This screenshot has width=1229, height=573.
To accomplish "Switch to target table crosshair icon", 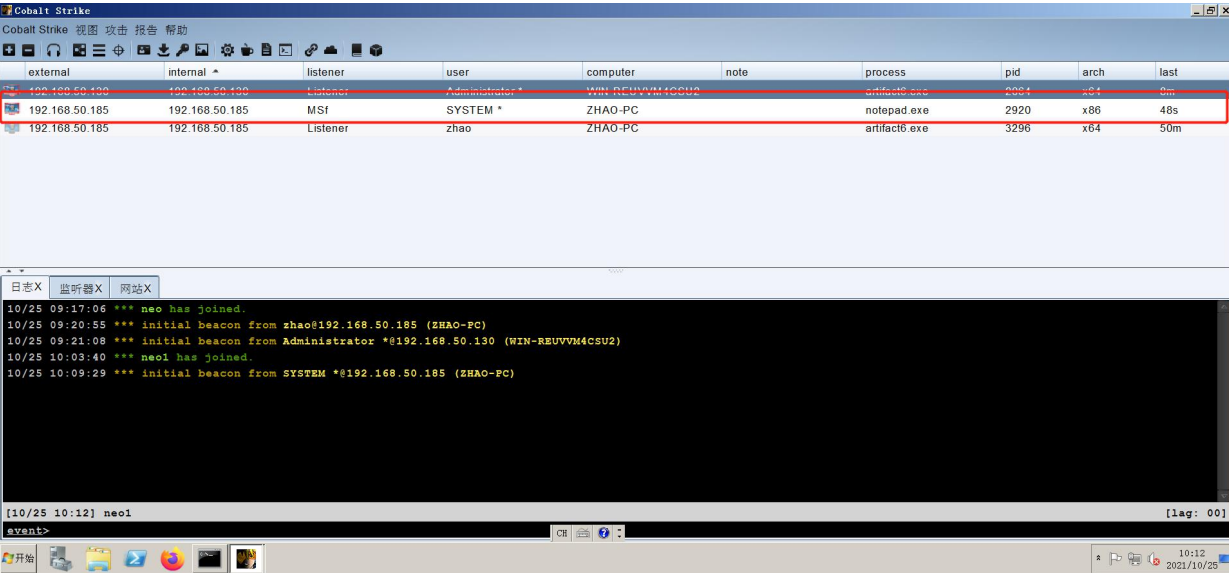I will [119, 50].
